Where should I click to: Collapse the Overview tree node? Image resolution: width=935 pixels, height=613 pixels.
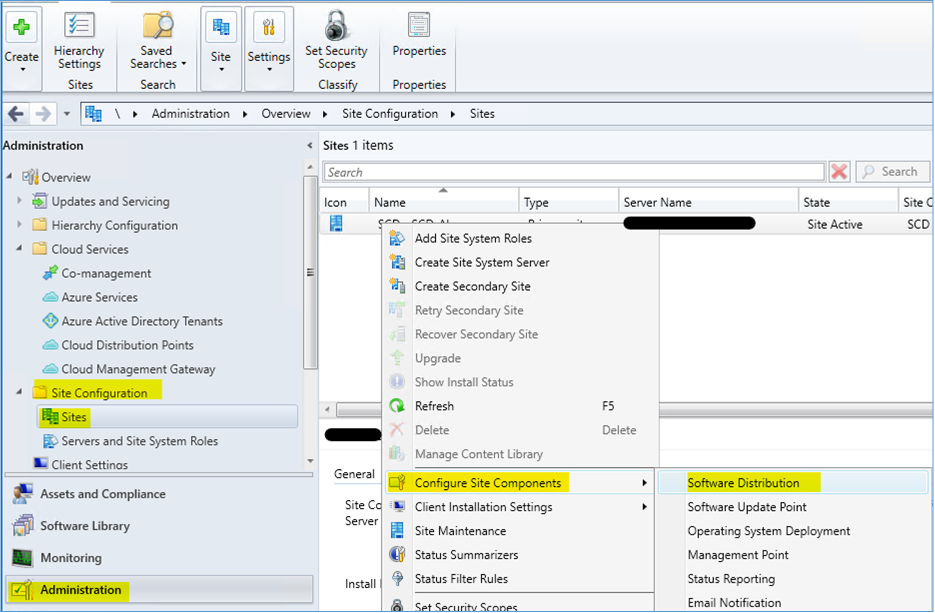coord(10,177)
